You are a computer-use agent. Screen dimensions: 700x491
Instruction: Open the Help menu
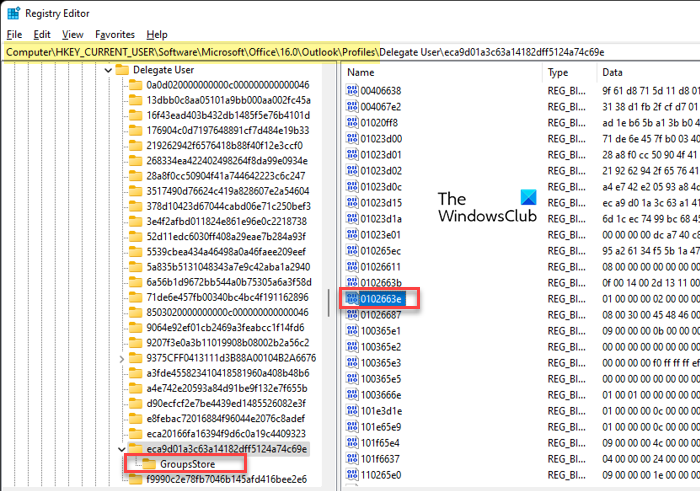[157, 34]
